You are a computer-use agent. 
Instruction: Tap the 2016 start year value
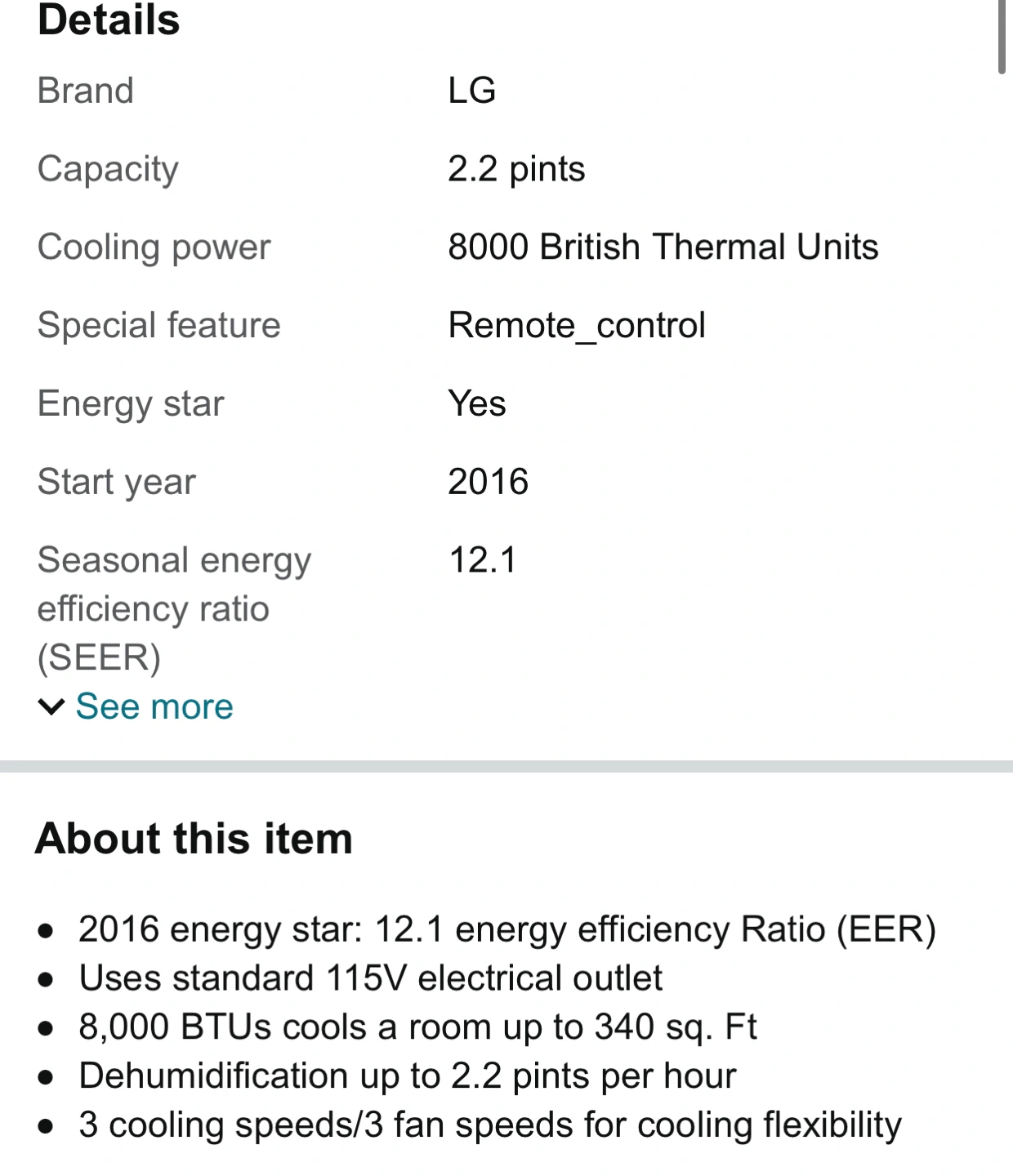[488, 482]
